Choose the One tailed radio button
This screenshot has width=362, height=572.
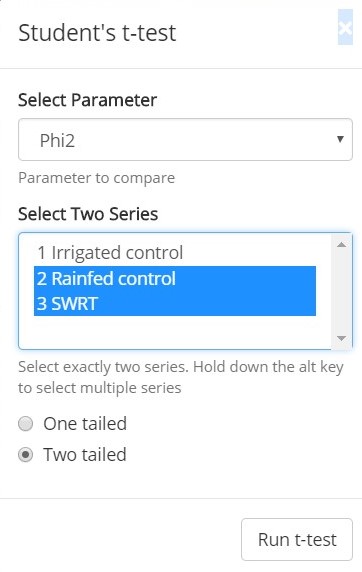(26, 424)
